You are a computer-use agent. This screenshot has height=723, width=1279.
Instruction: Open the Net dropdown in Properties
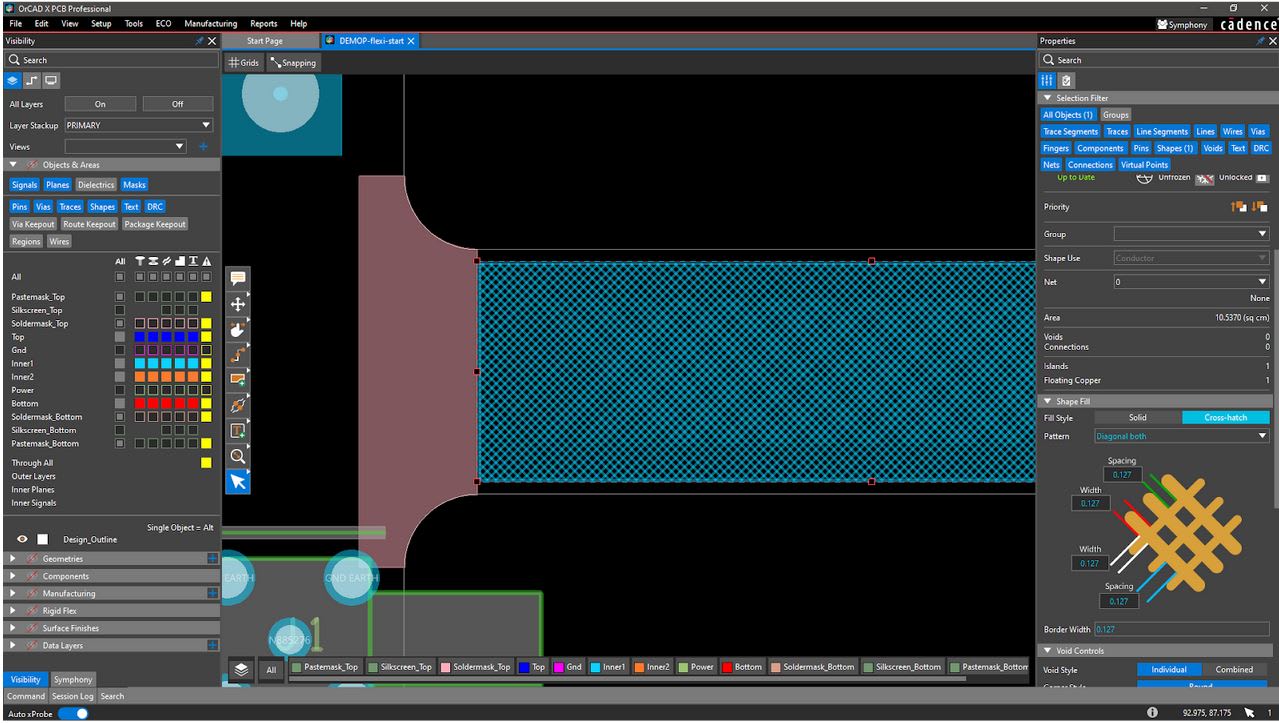pyautogui.click(x=1191, y=282)
